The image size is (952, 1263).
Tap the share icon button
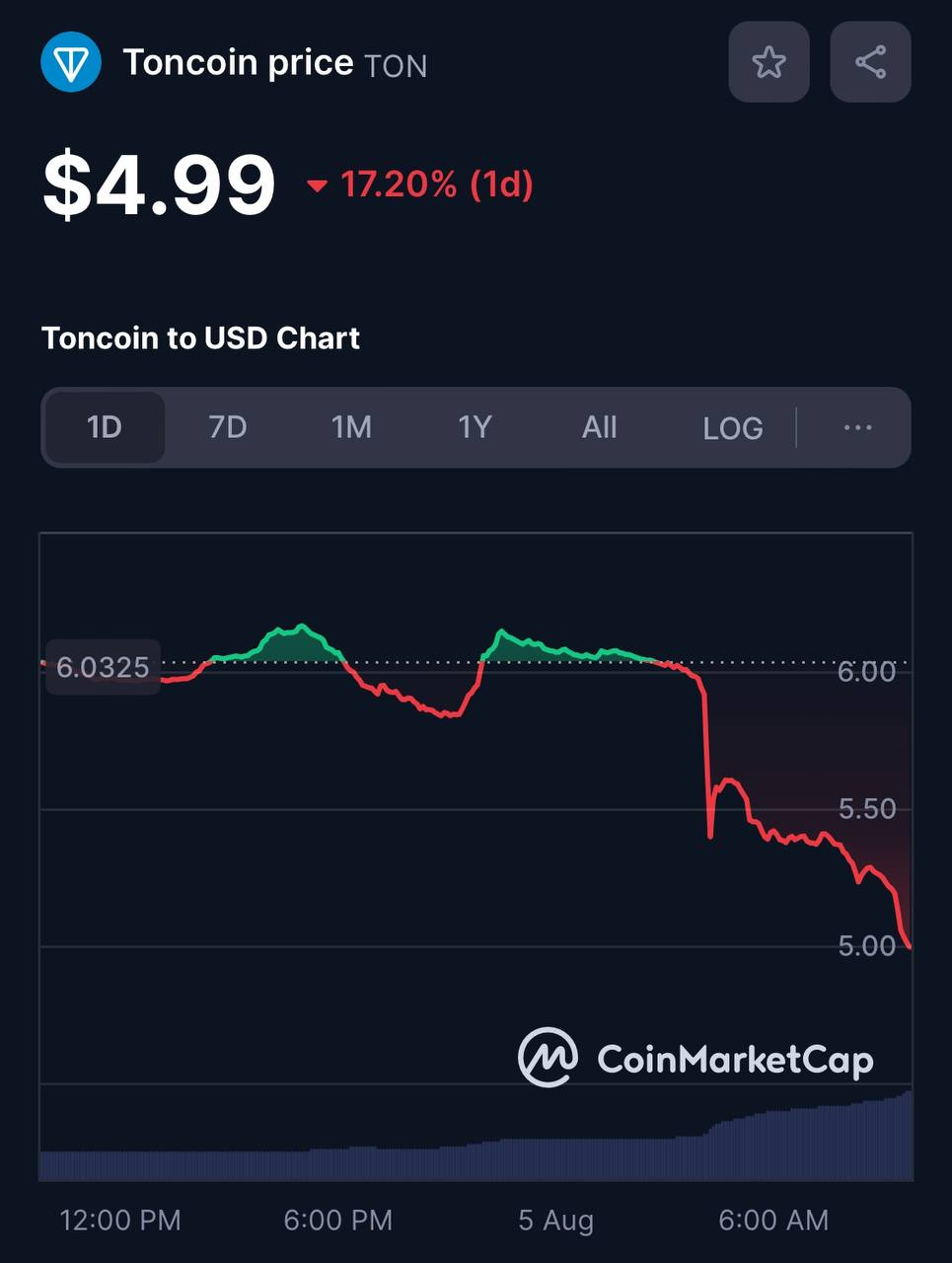(870, 62)
